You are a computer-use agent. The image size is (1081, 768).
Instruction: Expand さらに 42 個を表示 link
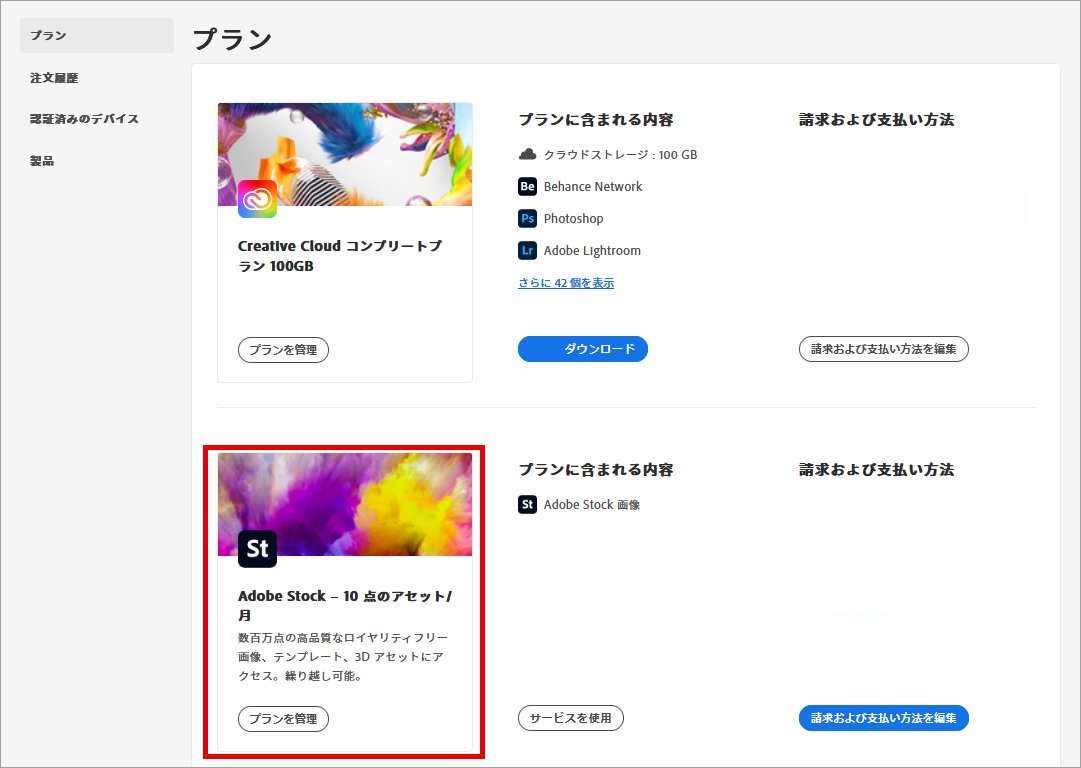coord(564,284)
